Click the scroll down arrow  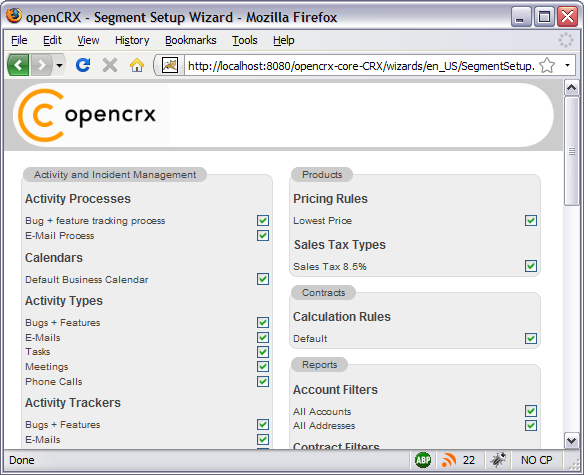(572, 441)
